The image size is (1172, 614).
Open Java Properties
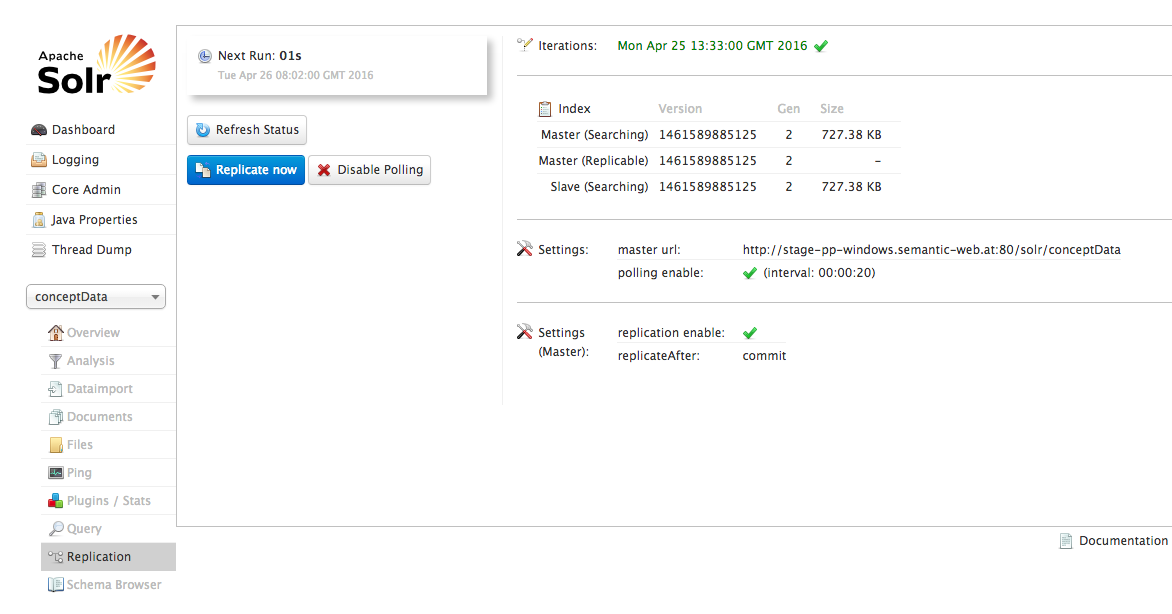[x=94, y=220]
